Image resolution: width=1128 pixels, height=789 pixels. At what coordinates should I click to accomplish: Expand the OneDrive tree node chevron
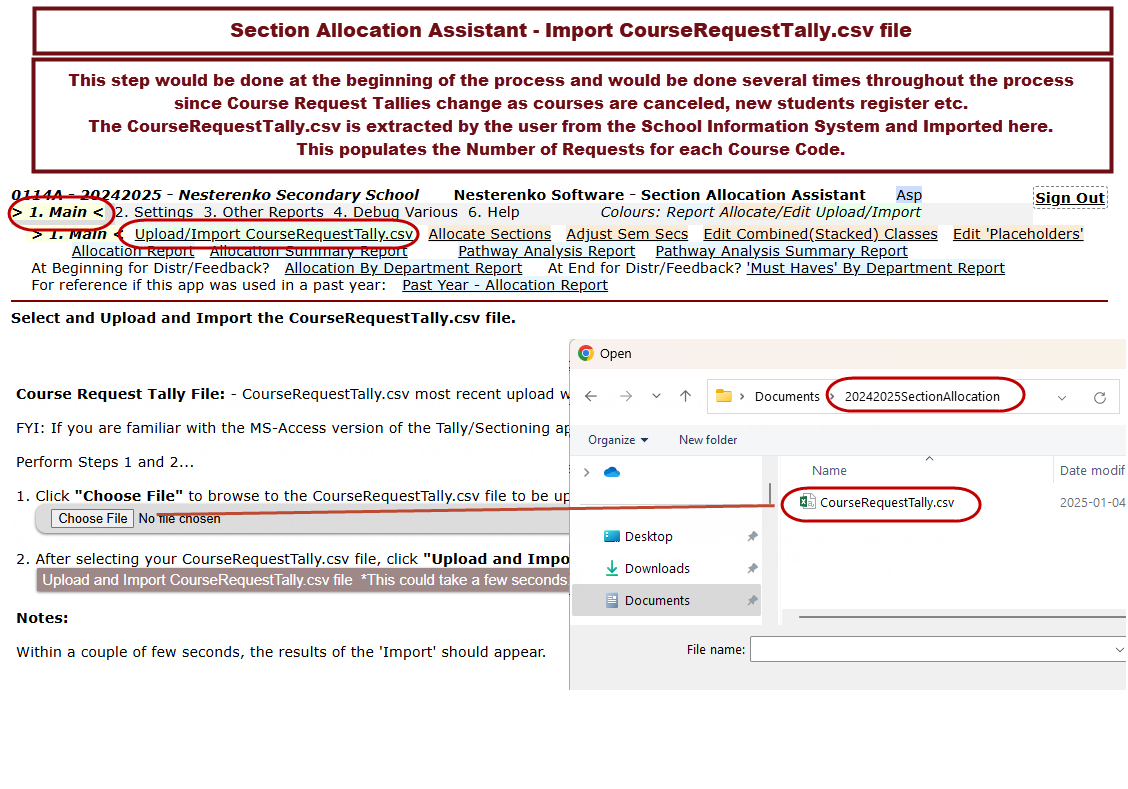586,472
